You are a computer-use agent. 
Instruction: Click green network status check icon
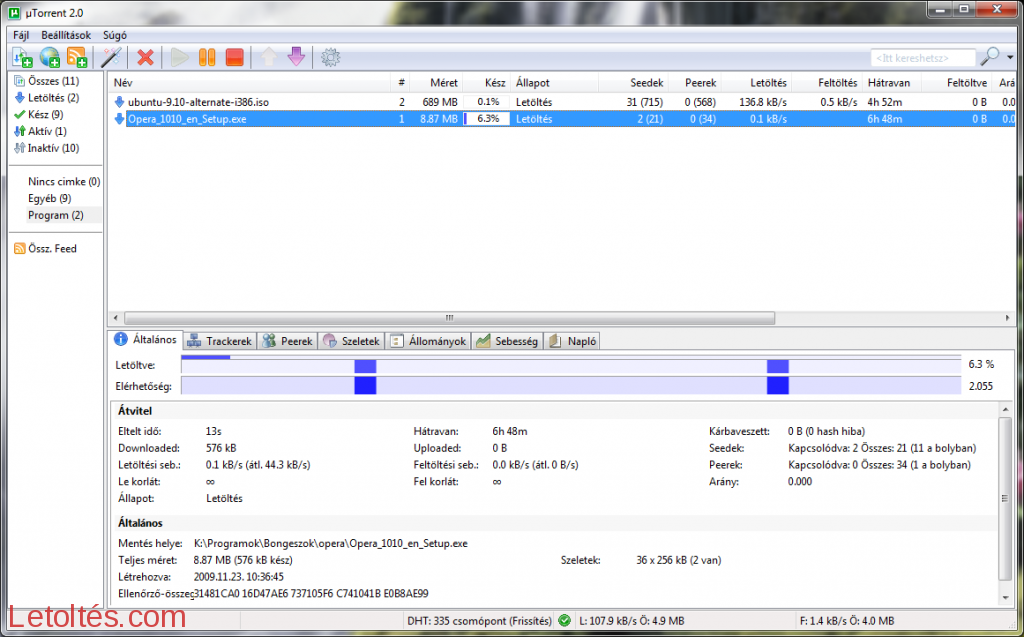coord(565,621)
